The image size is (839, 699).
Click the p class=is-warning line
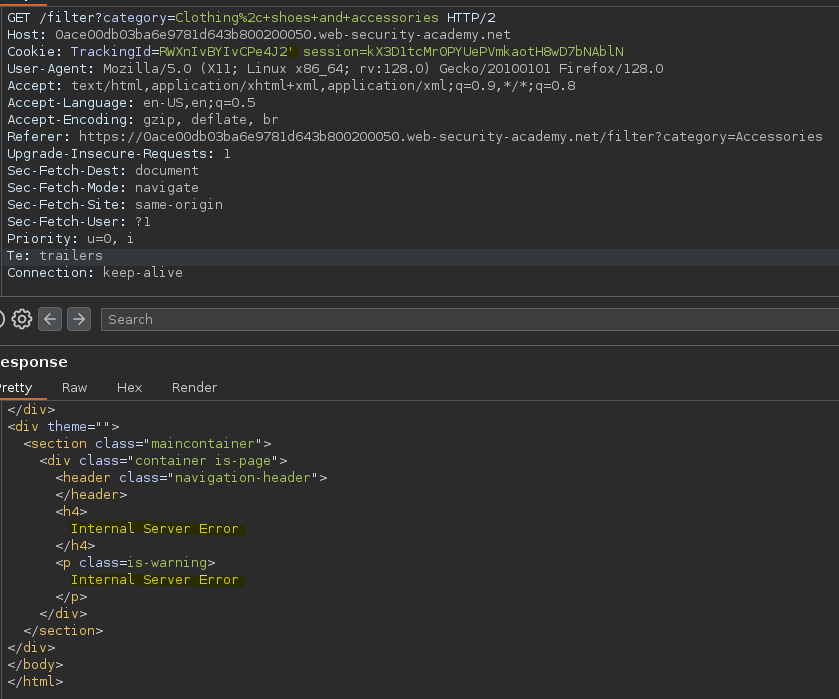[135, 563]
